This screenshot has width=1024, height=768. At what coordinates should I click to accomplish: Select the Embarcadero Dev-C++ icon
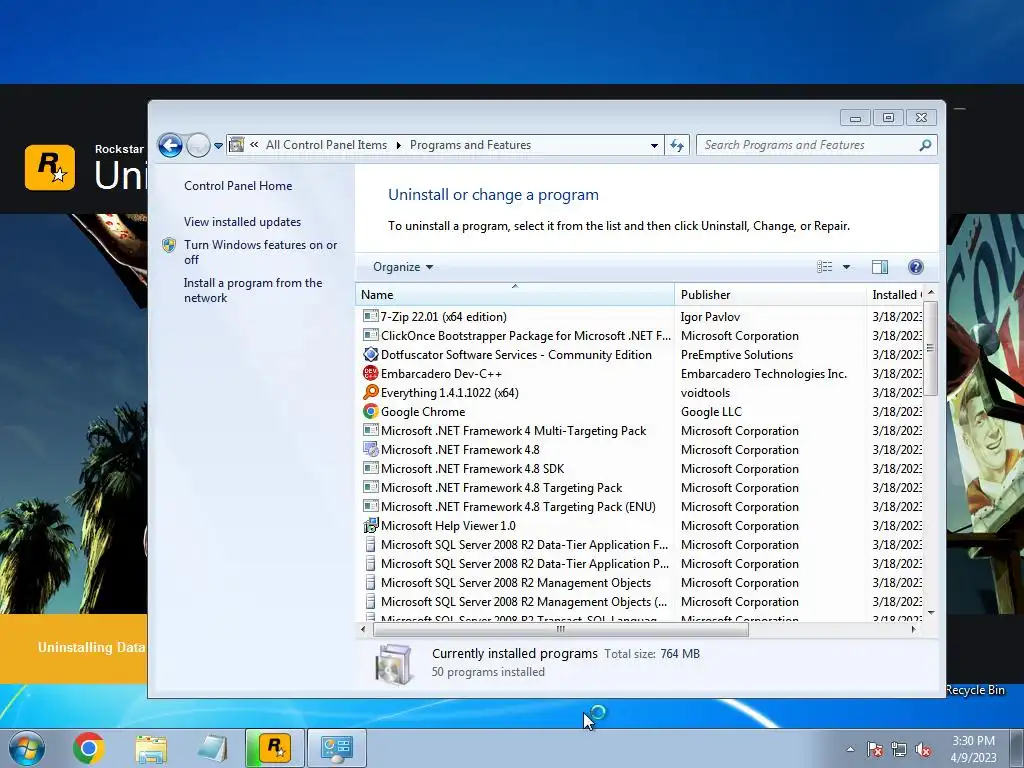tap(370, 373)
